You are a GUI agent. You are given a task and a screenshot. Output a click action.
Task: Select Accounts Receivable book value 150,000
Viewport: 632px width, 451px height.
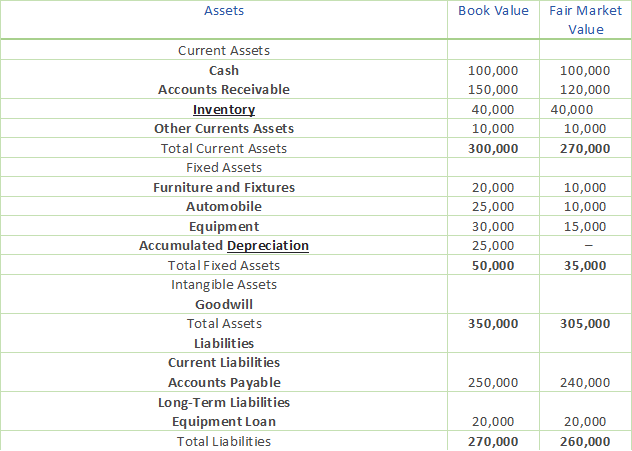point(493,90)
